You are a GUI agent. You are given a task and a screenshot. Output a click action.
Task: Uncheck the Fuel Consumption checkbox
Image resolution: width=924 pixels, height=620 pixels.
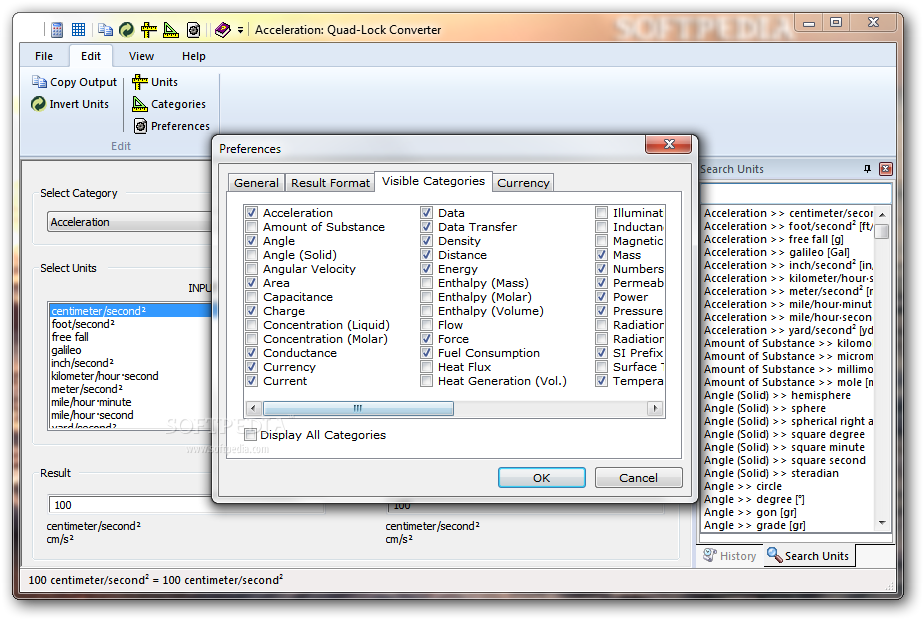point(427,353)
